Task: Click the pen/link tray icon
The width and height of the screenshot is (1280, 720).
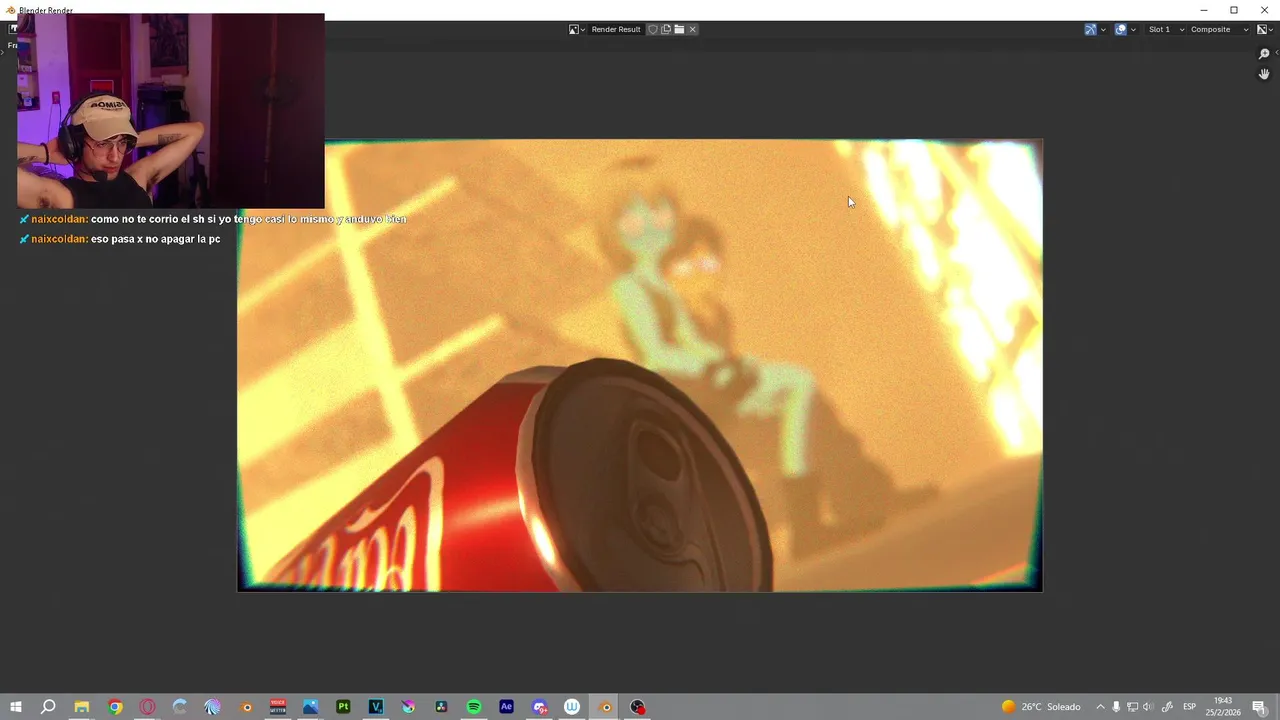Action: pyautogui.click(x=1167, y=707)
